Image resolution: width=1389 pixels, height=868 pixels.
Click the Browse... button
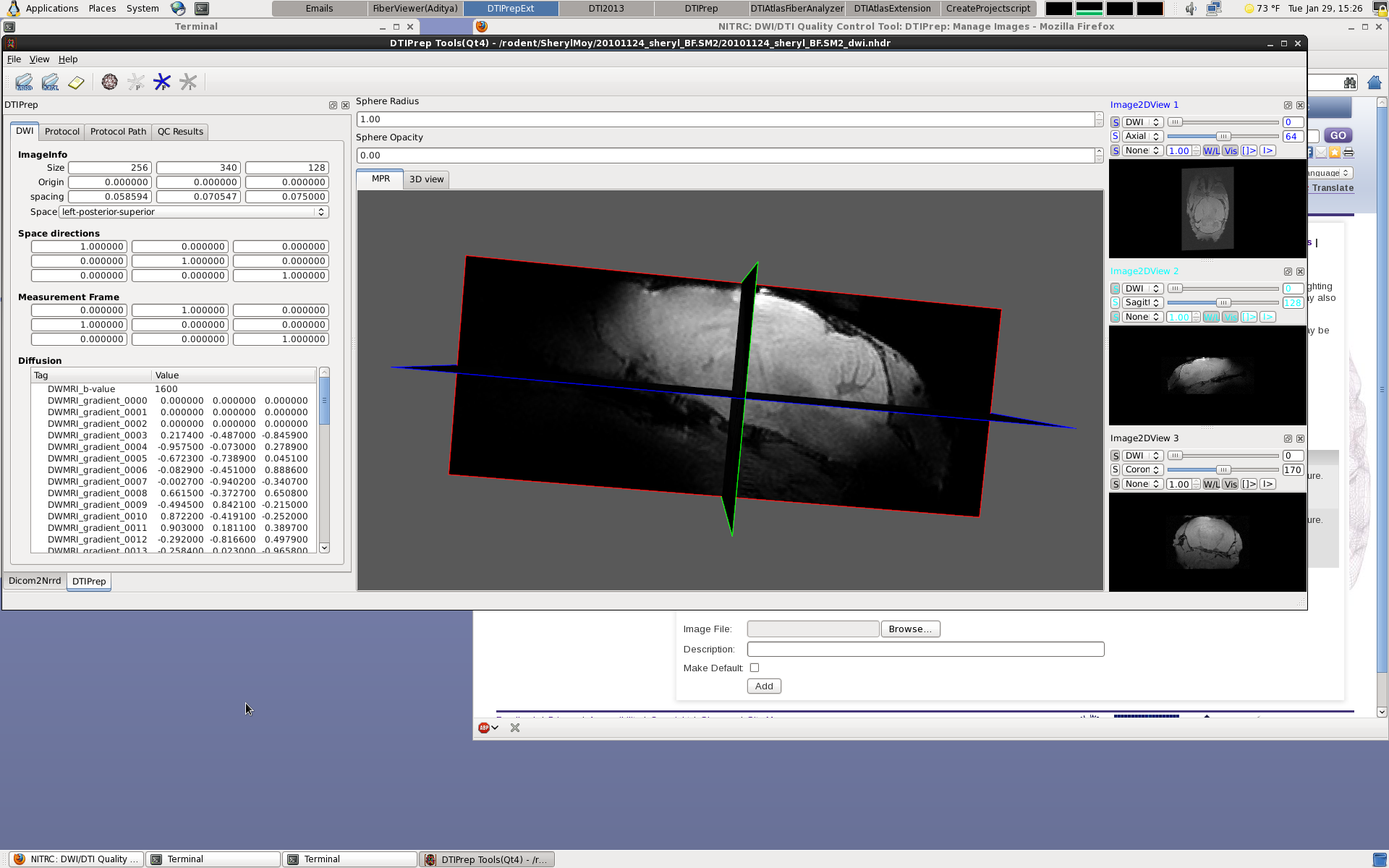click(x=910, y=629)
